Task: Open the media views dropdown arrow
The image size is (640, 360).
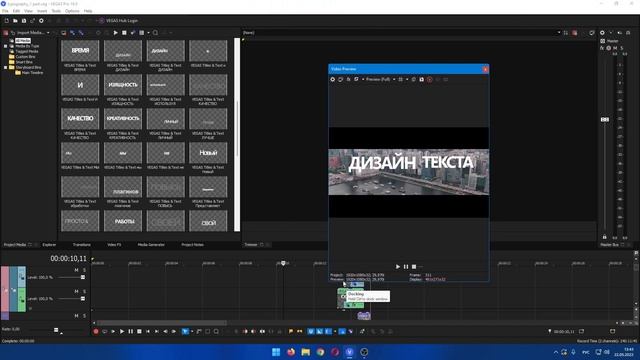Action: tap(148, 33)
